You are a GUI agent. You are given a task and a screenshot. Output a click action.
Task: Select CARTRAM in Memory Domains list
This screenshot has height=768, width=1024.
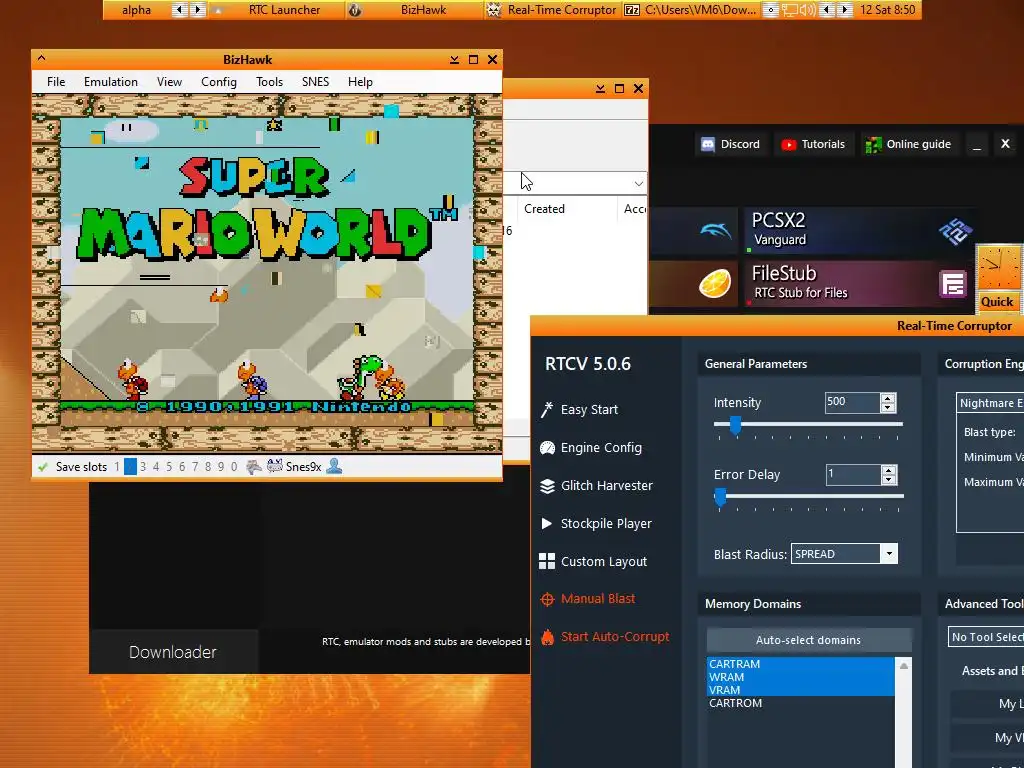[801, 664]
